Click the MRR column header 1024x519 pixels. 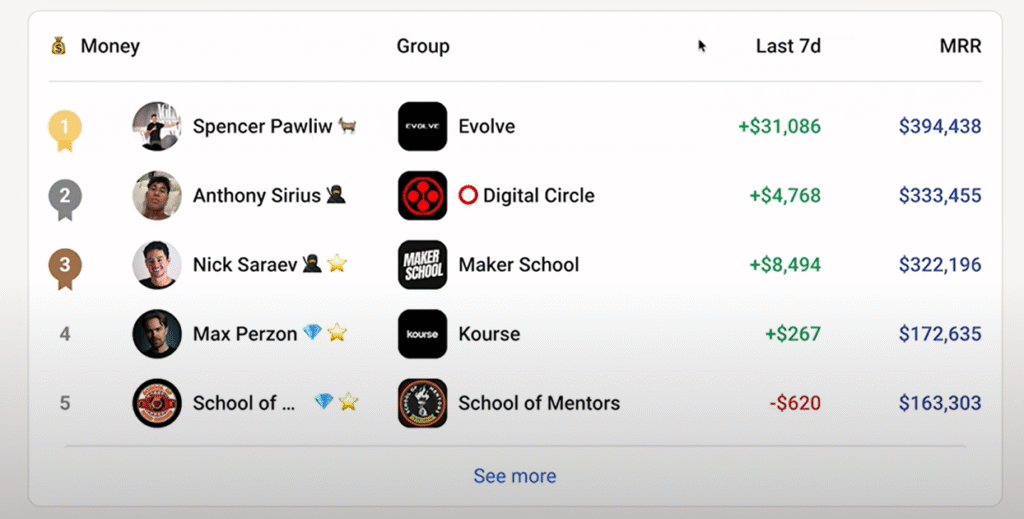(x=961, y=46)
